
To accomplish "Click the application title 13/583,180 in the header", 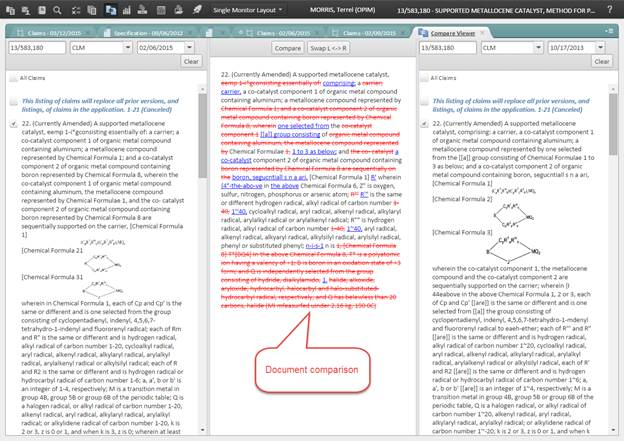I will [496, 10].
